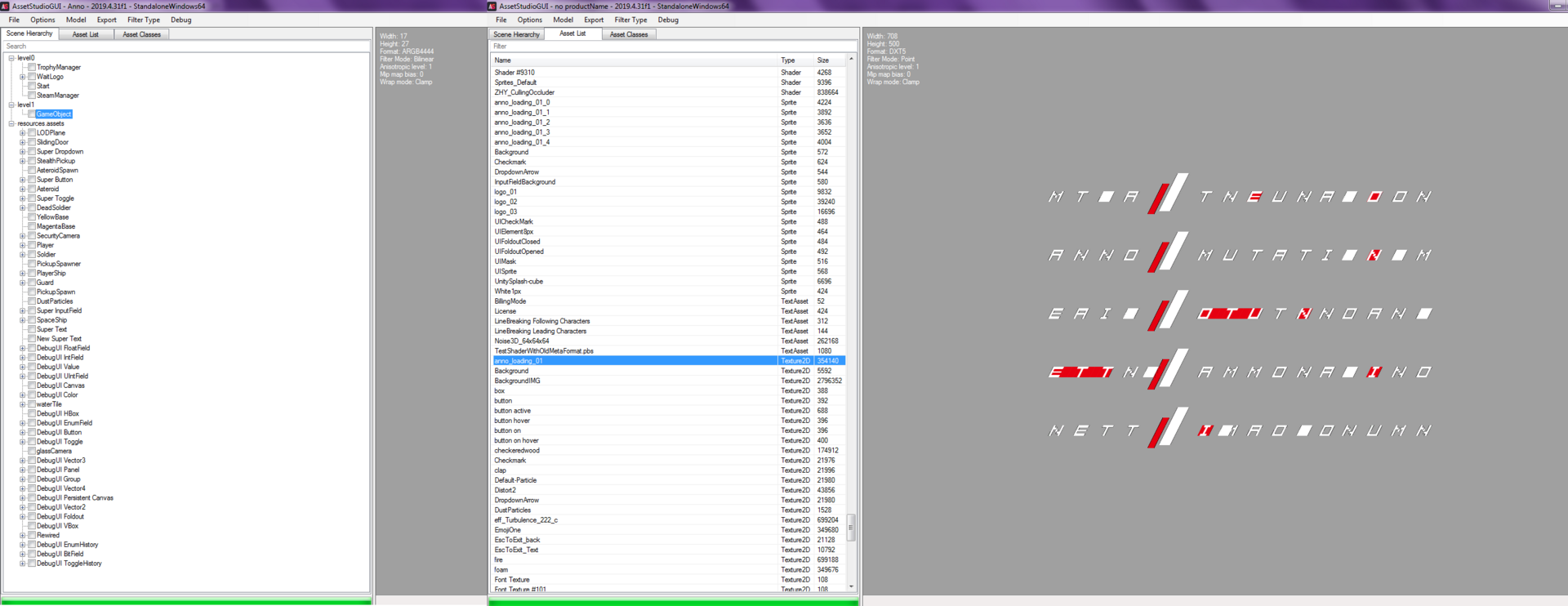Screen dimensions: 1568x606
Task: Select the eff_Turbulence_222_c row
Action: point(668,520)
